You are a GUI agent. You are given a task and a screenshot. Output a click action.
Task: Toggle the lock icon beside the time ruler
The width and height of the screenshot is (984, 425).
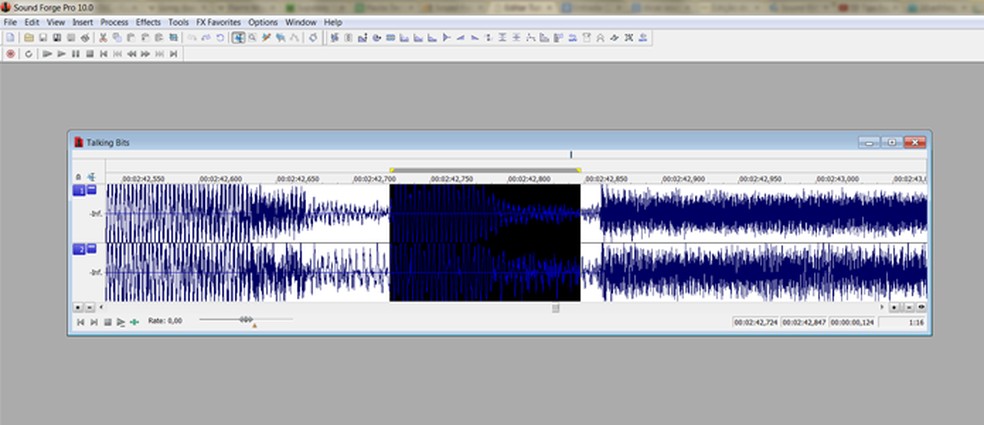pyautogui.click(x=78, y=177)
